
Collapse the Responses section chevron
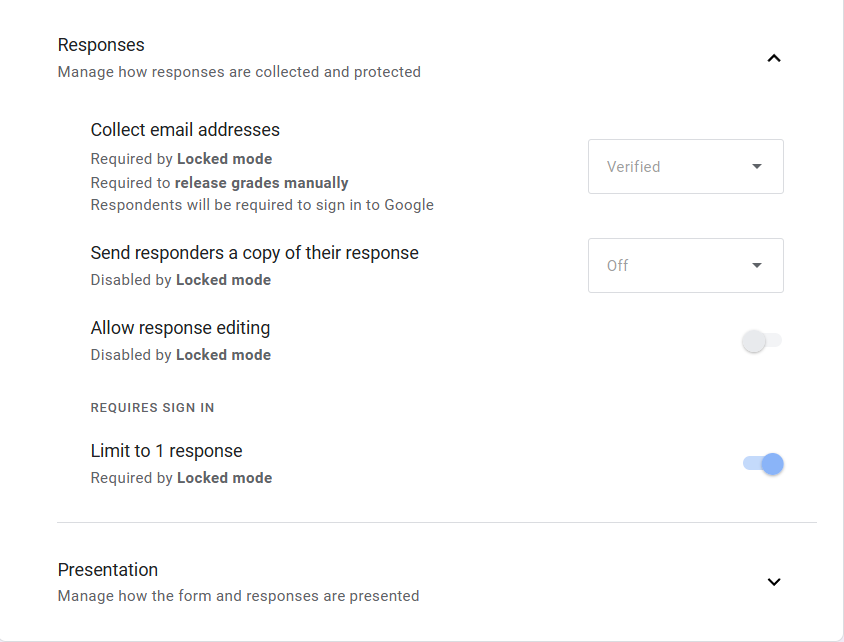click(x=773, y=58)
